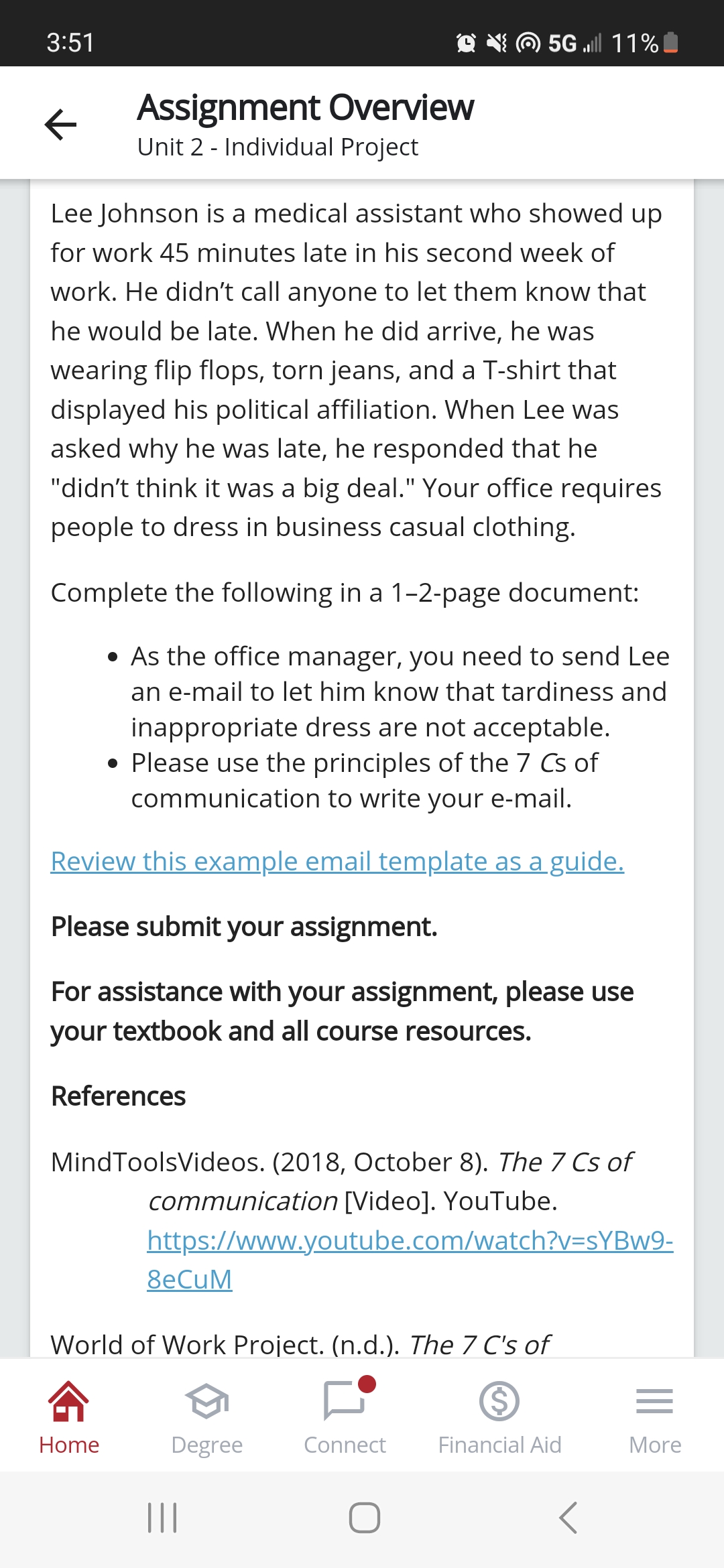724x1568 pixels.
Task: Open Android recent apps button
Action: click(163, 1520)
